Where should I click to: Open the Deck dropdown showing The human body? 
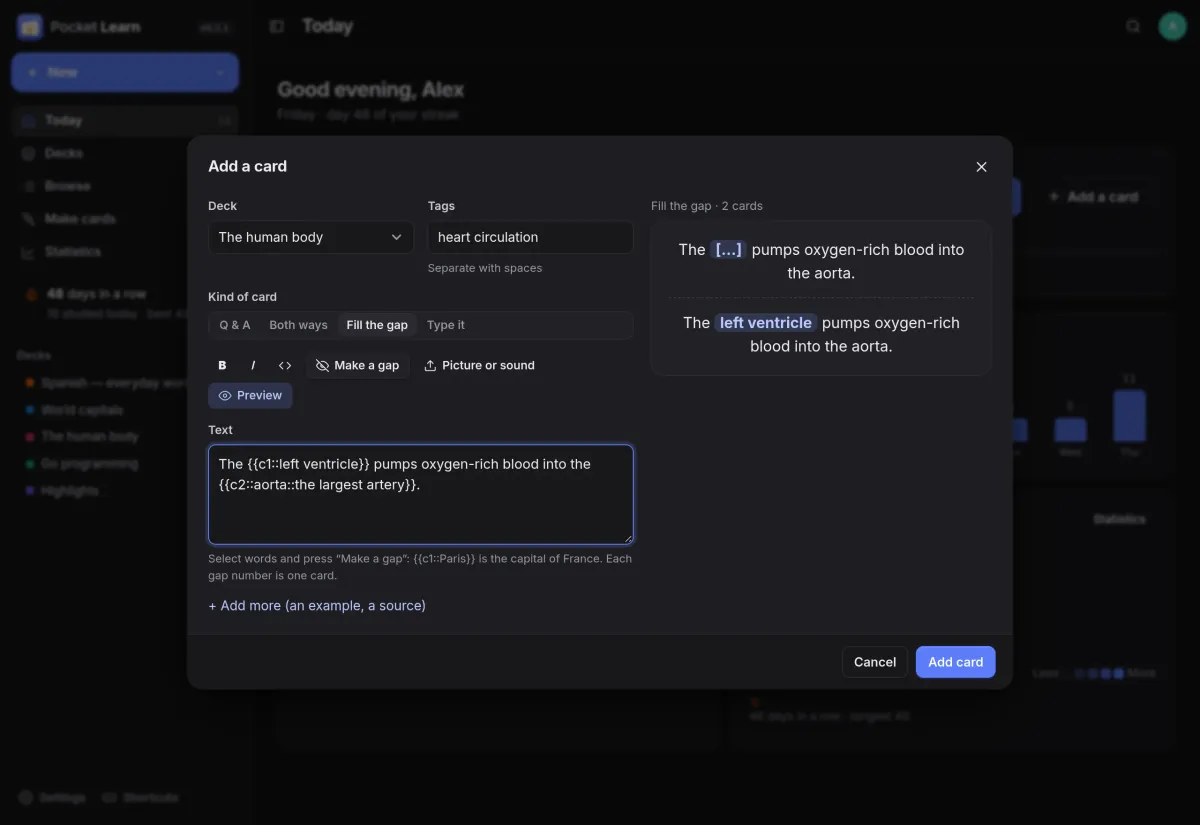[x=311, y=238]
